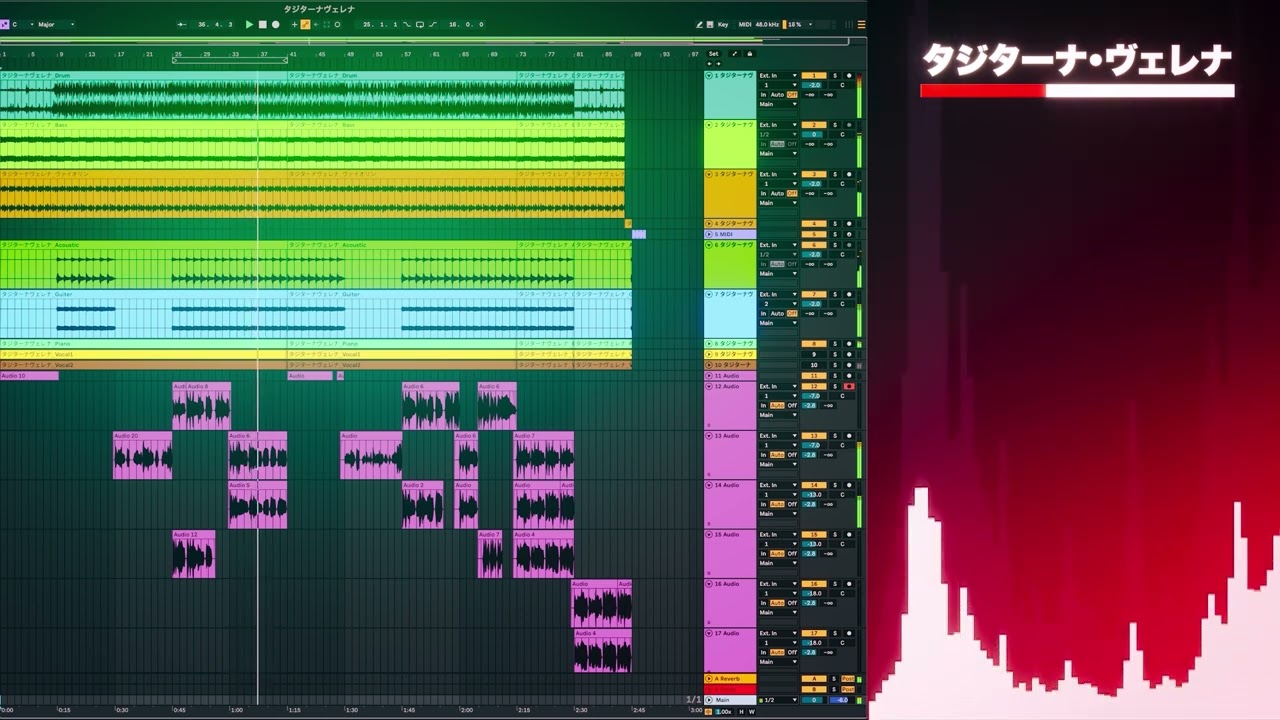Click the Lock envelopes icon above track headers
Screen dimensions: 1280x720
point(749,53)
